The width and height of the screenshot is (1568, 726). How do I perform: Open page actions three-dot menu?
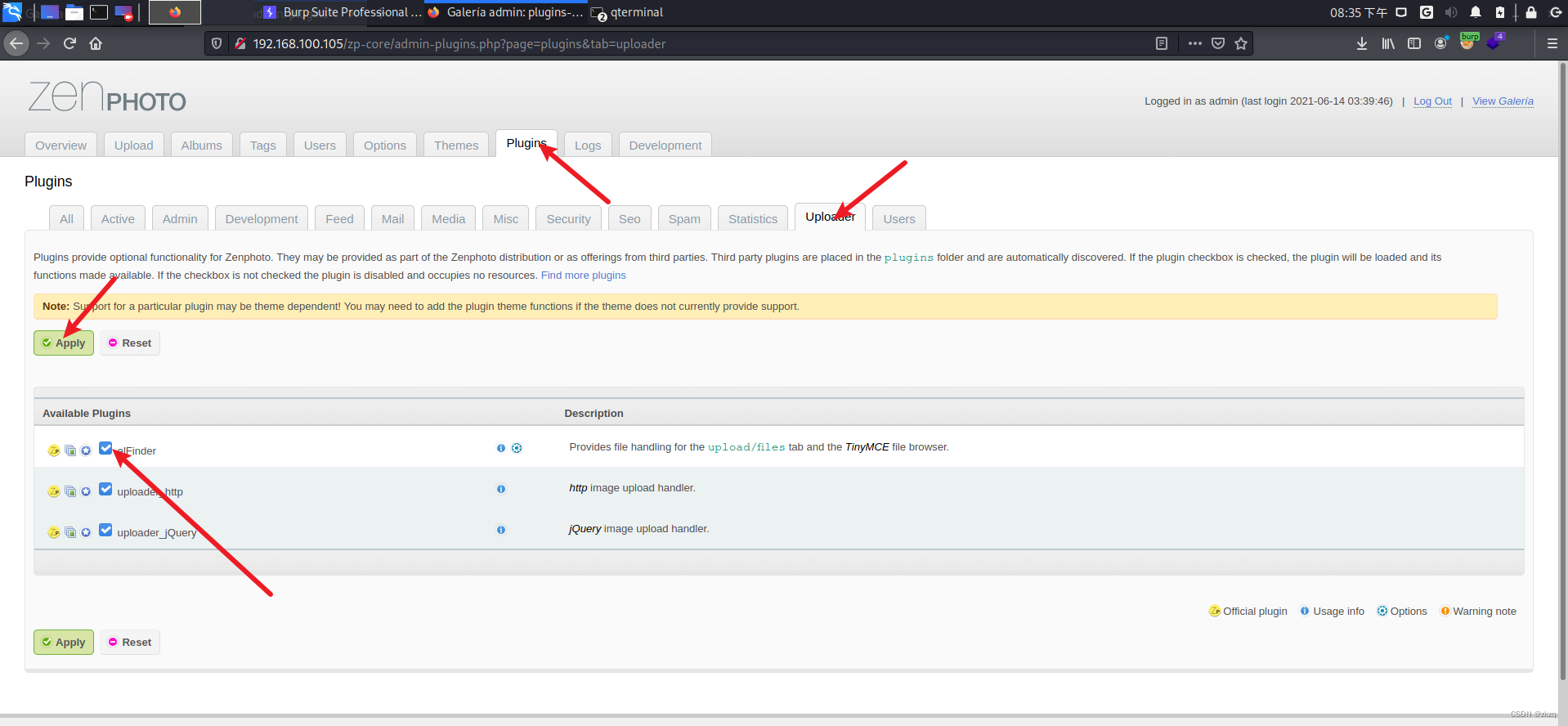coord(1194,43)
